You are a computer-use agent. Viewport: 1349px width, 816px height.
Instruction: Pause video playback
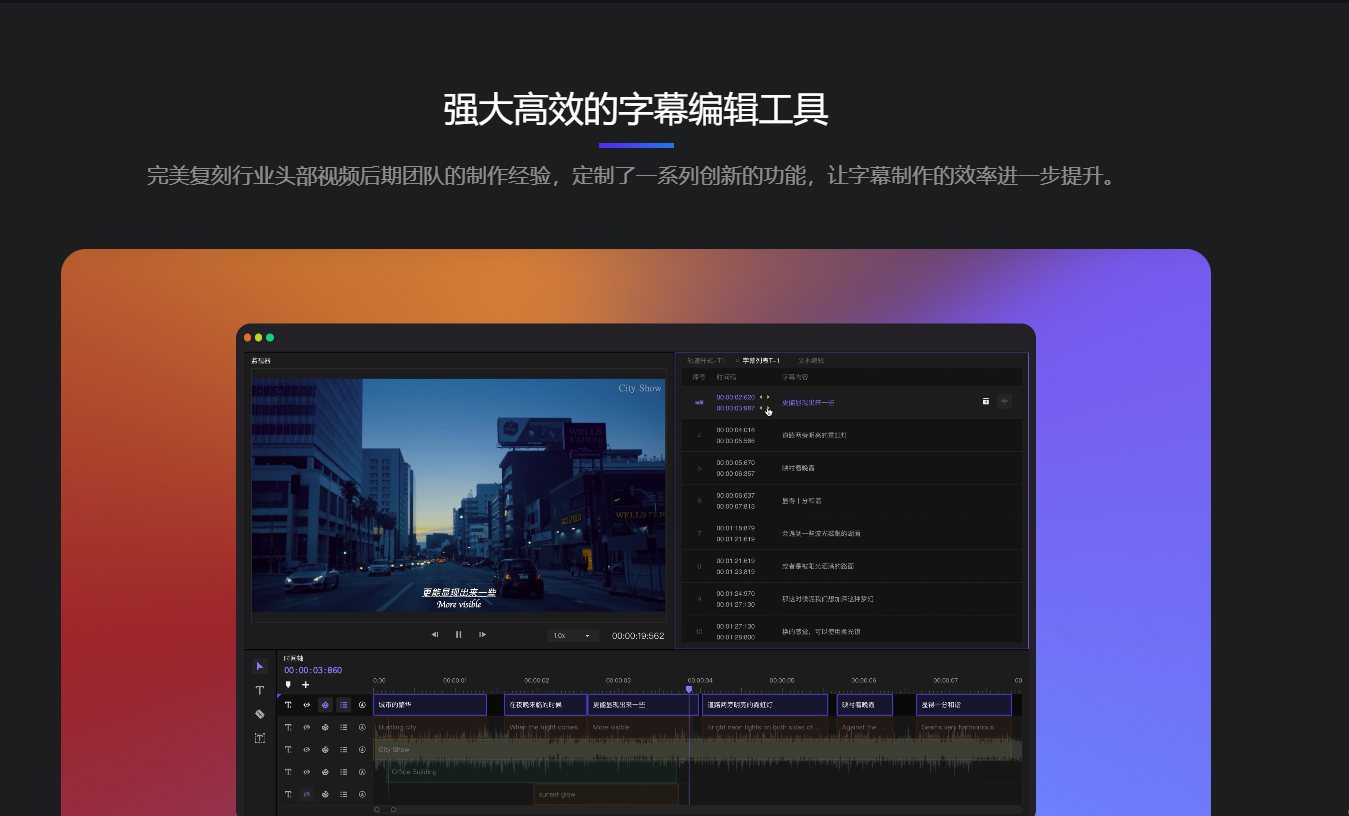[x=458, y=634]
